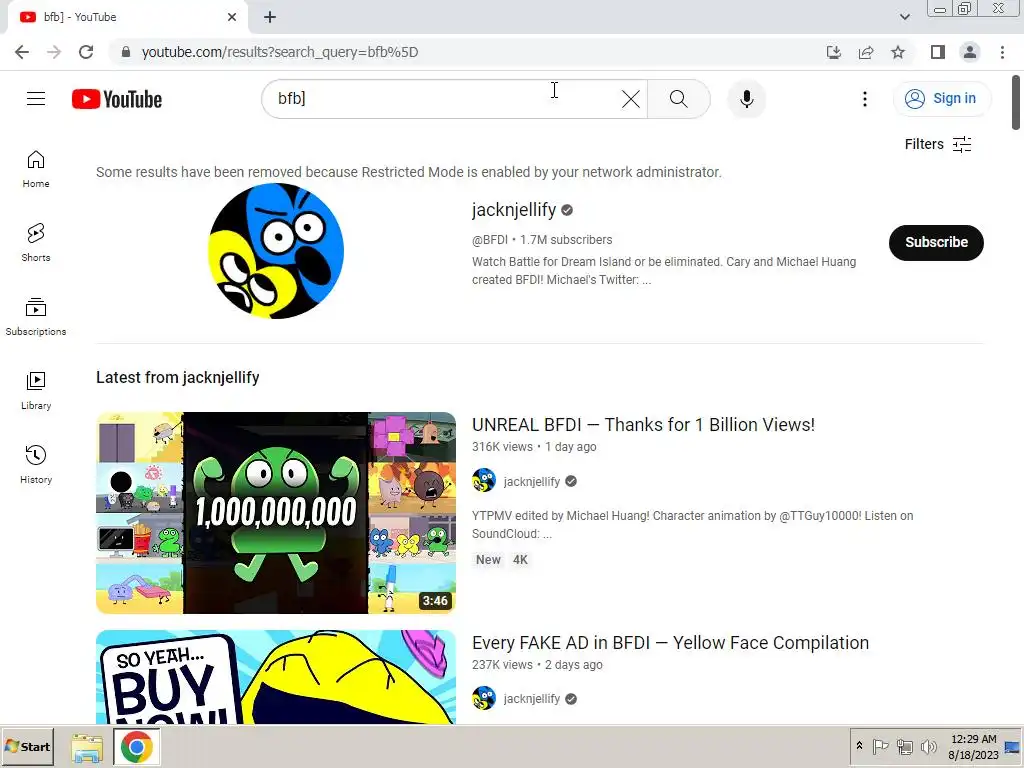Click '237K views • 2 days ago' text
This screenshot has height=768, width=1024.
pyautogui.click(x=537, y=665)
